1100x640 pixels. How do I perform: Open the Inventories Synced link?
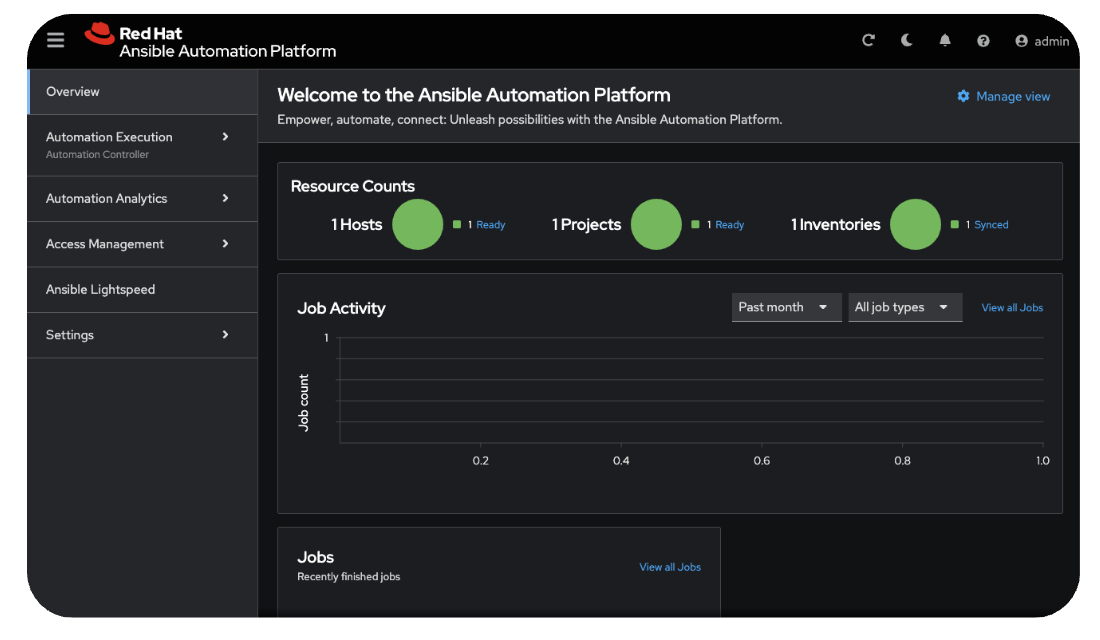pos(991,225)
